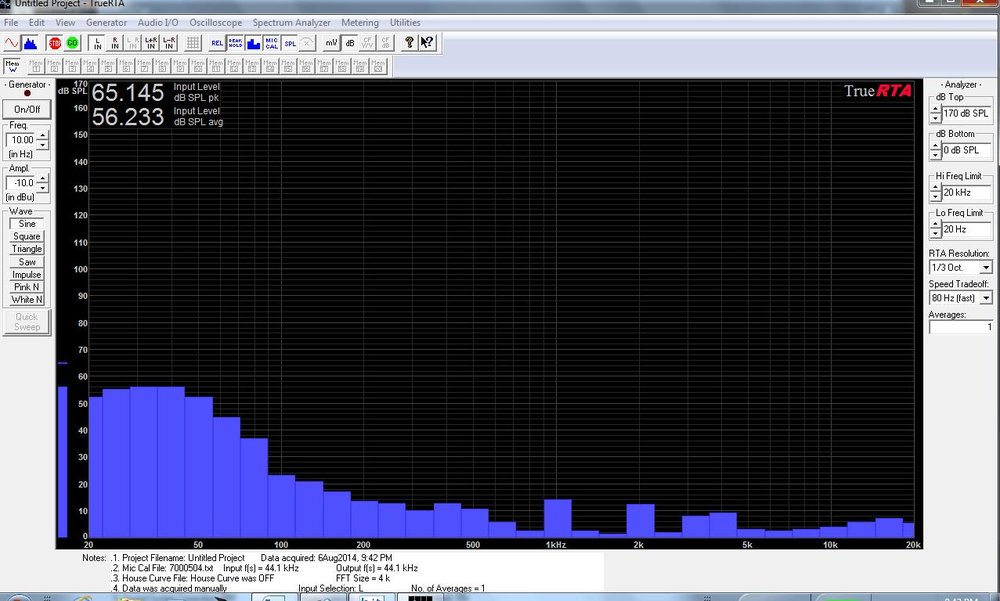Click the green GO icon
This screenshot has width=1000, height=601.
(x=72, y=43)
